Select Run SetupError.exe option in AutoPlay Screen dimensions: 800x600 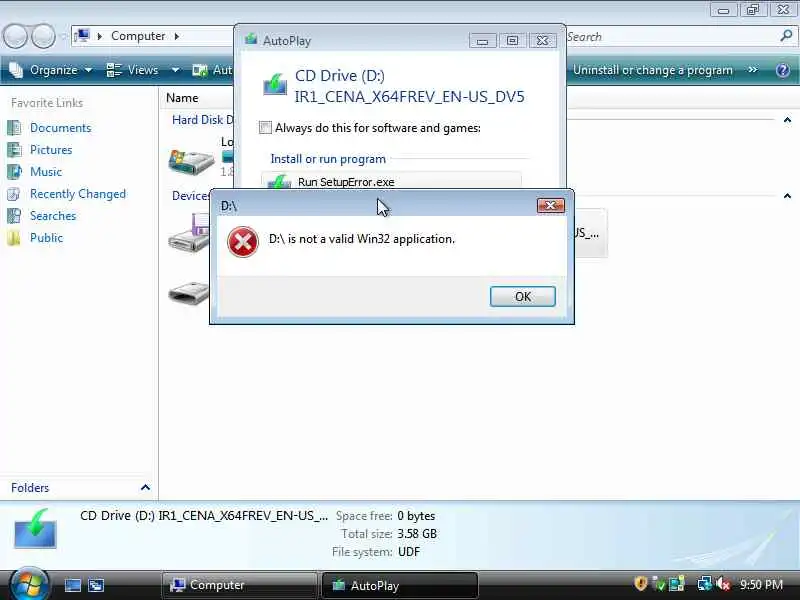tap(391, 181)
